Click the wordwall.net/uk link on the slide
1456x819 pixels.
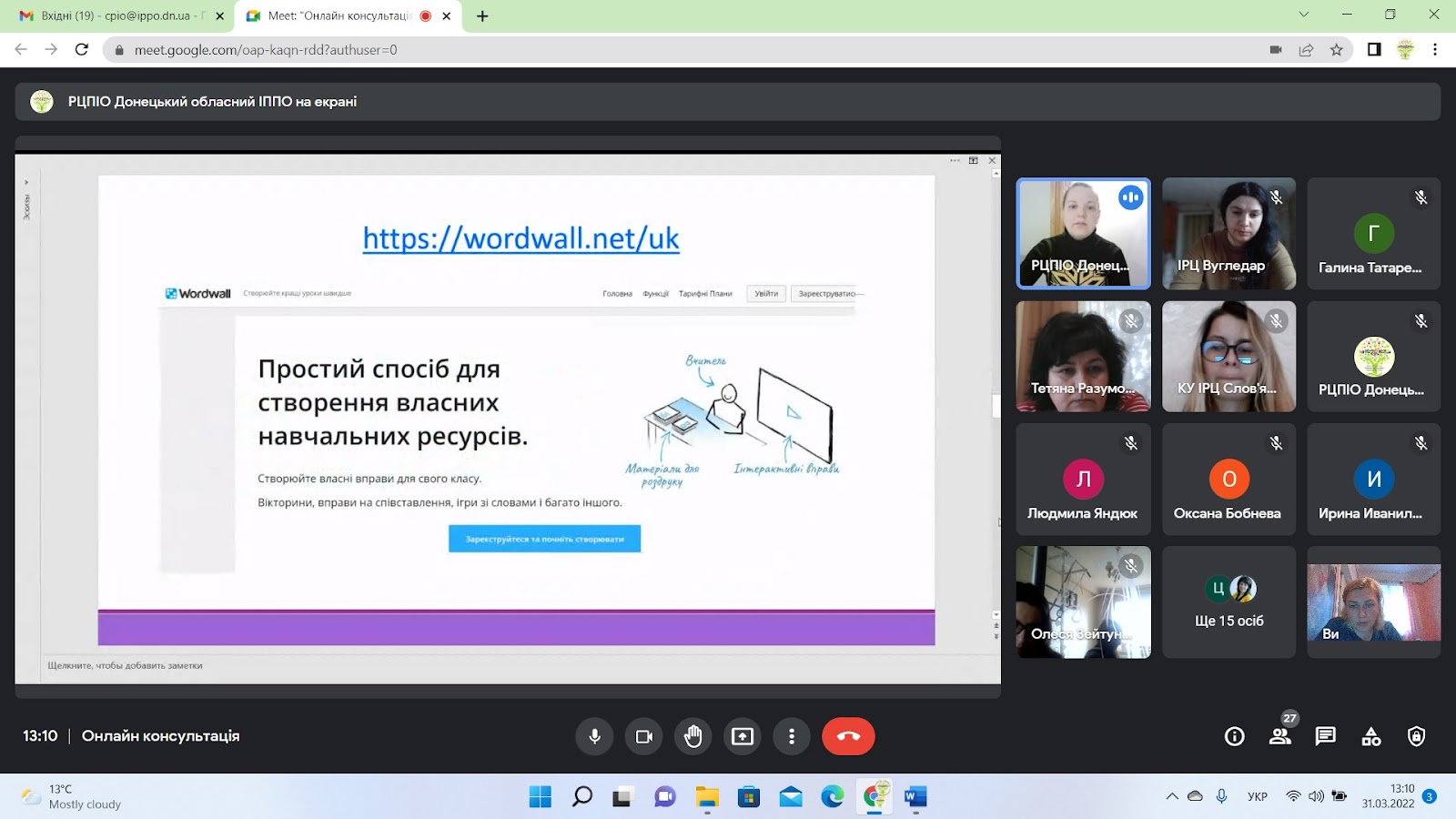coord(521,238)
